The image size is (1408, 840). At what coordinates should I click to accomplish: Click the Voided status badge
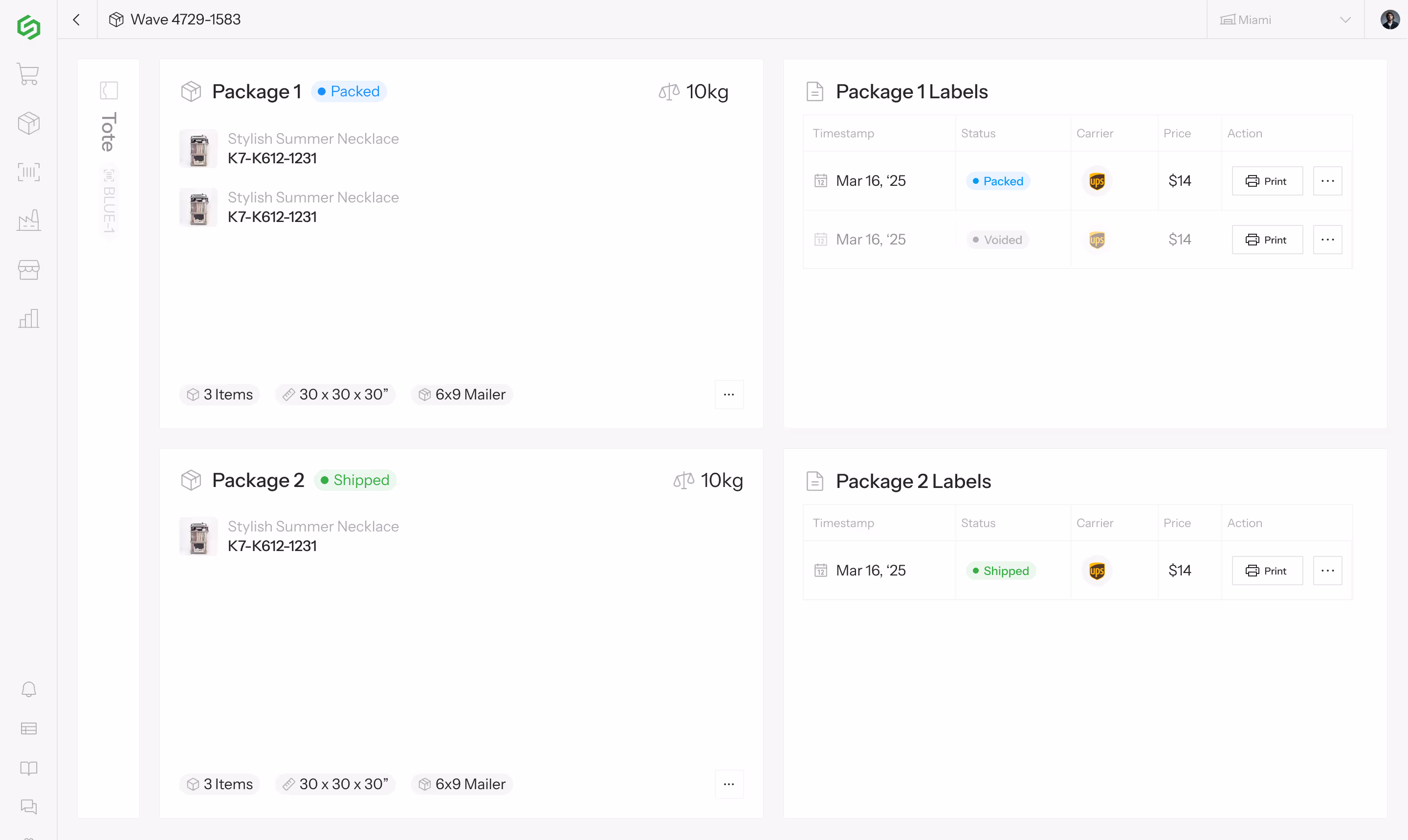[x=997, y=240]
